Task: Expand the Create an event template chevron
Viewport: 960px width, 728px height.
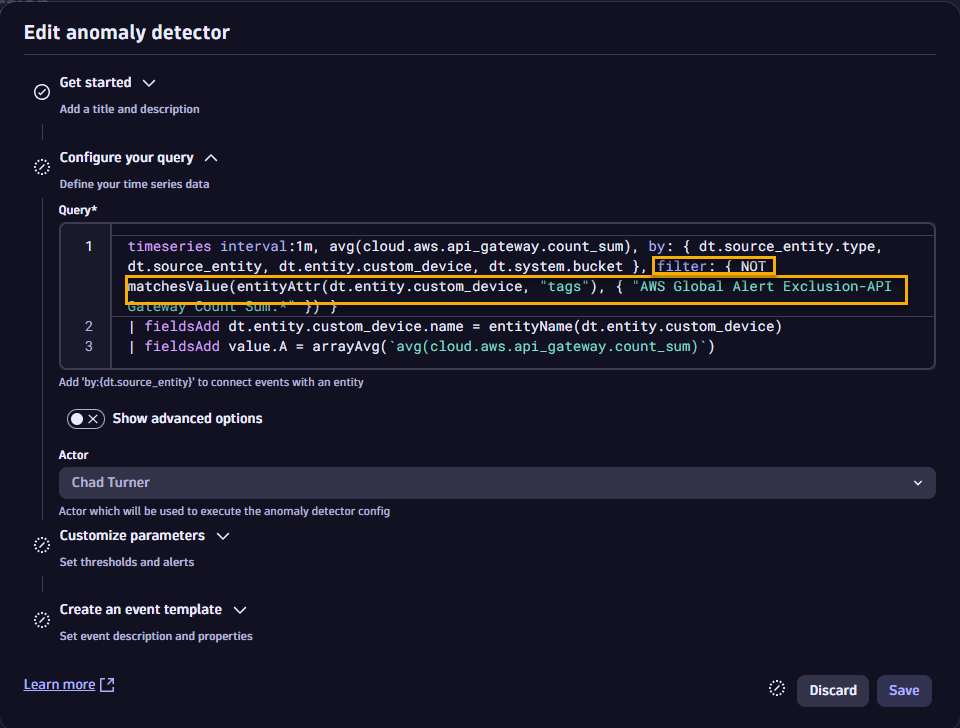Action: coord(240,610)
